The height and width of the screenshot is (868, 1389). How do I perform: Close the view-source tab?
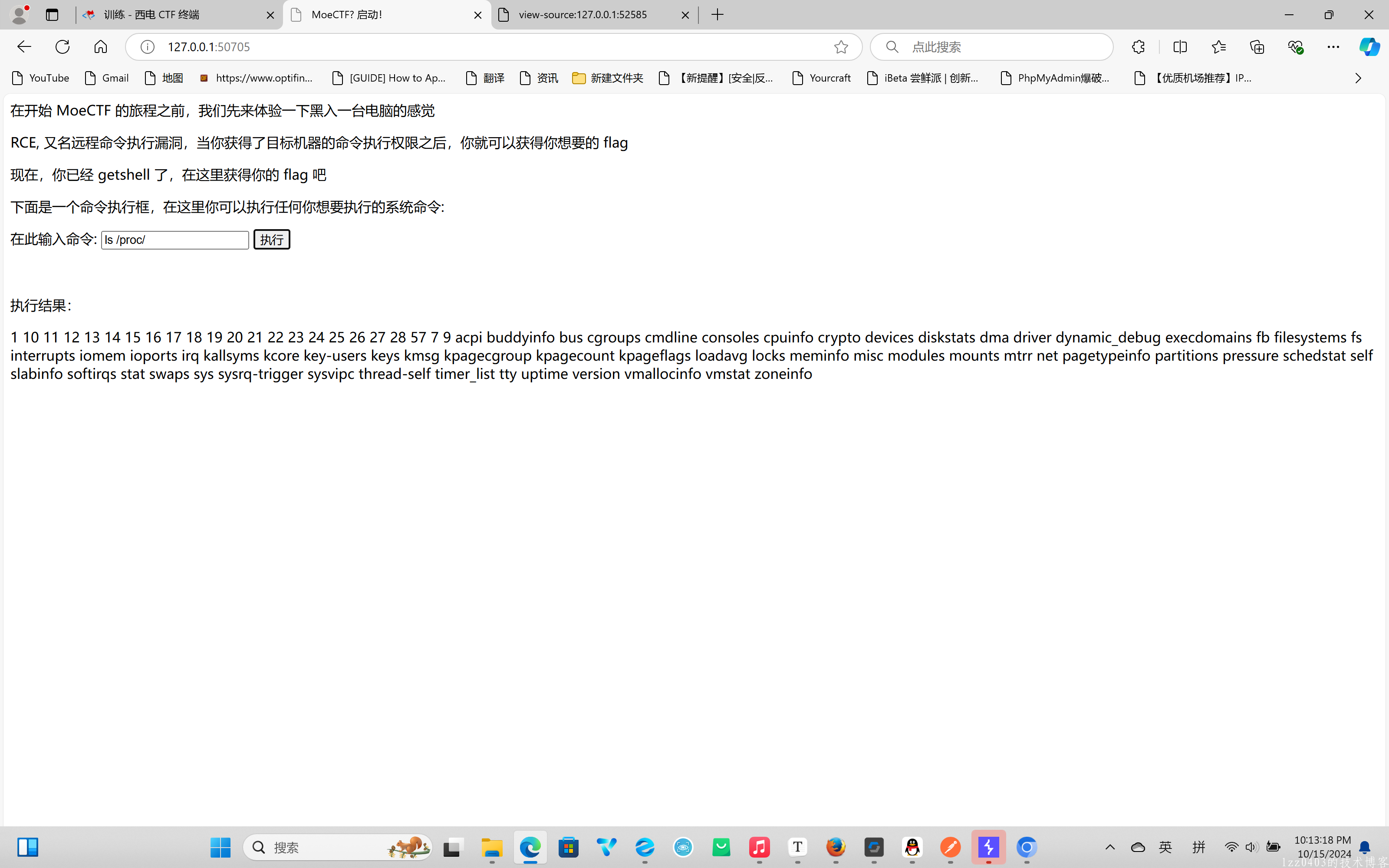tap(685, 15)
